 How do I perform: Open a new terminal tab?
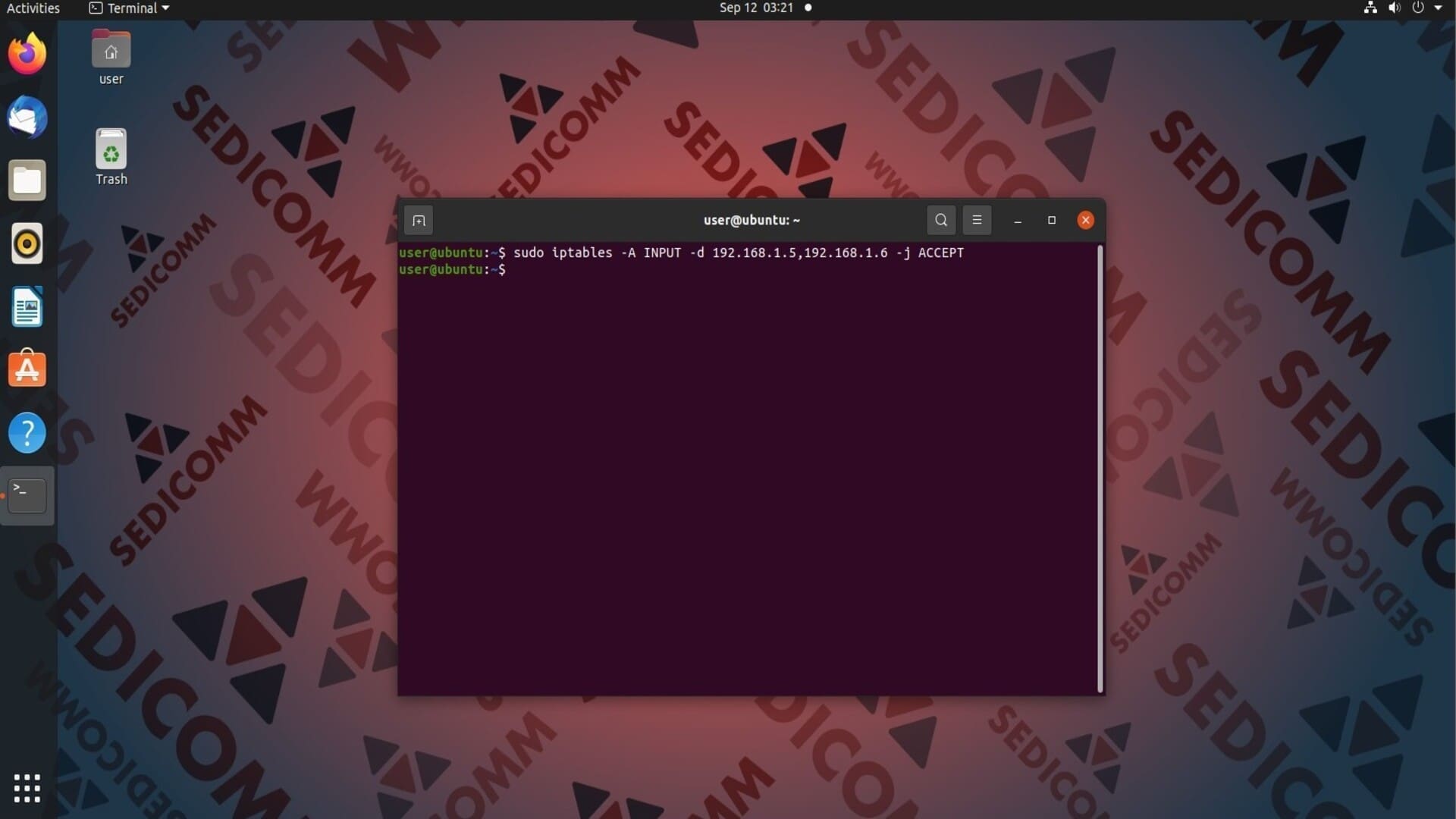click(x=419, y=221)
